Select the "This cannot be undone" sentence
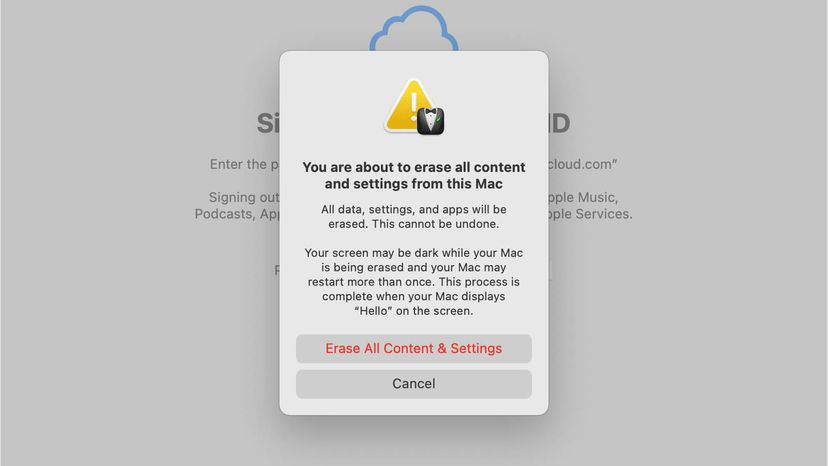This screenshot has height=466, width=828. tap(435, 224)
